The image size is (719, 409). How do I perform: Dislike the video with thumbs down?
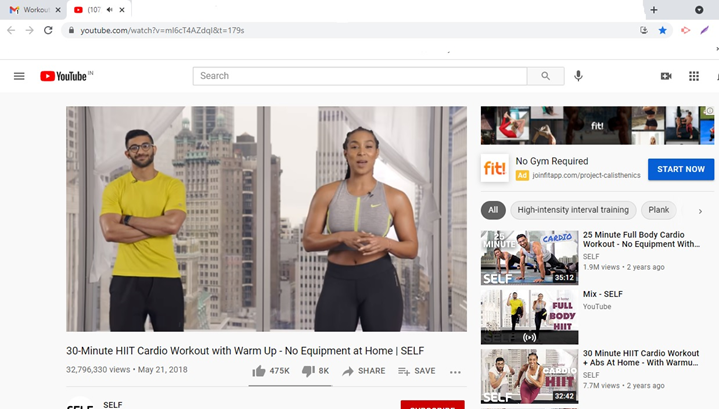tap(308, 371)
